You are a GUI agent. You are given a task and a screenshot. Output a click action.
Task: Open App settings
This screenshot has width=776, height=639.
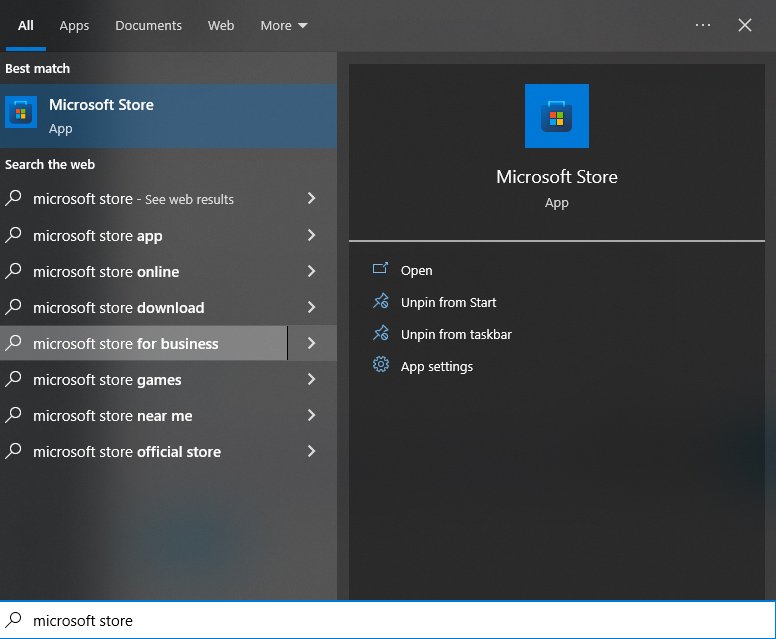click(437, 367)
